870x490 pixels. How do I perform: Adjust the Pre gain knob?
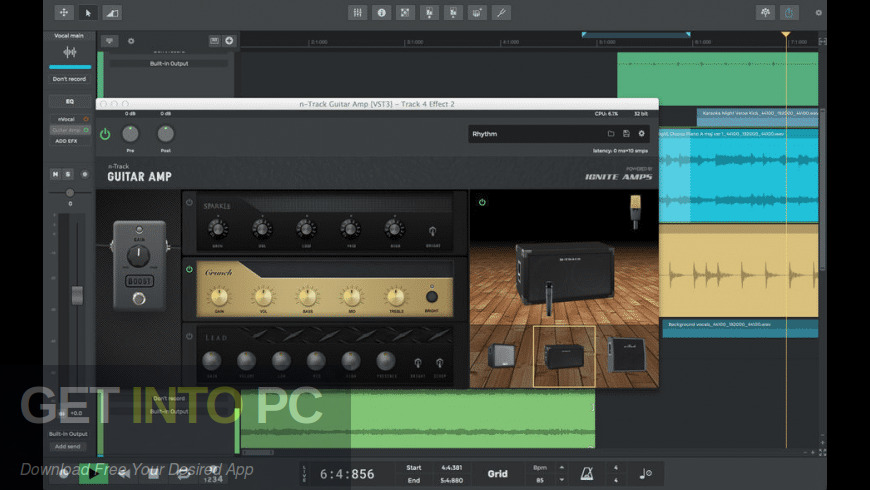(x=130, y=134)
